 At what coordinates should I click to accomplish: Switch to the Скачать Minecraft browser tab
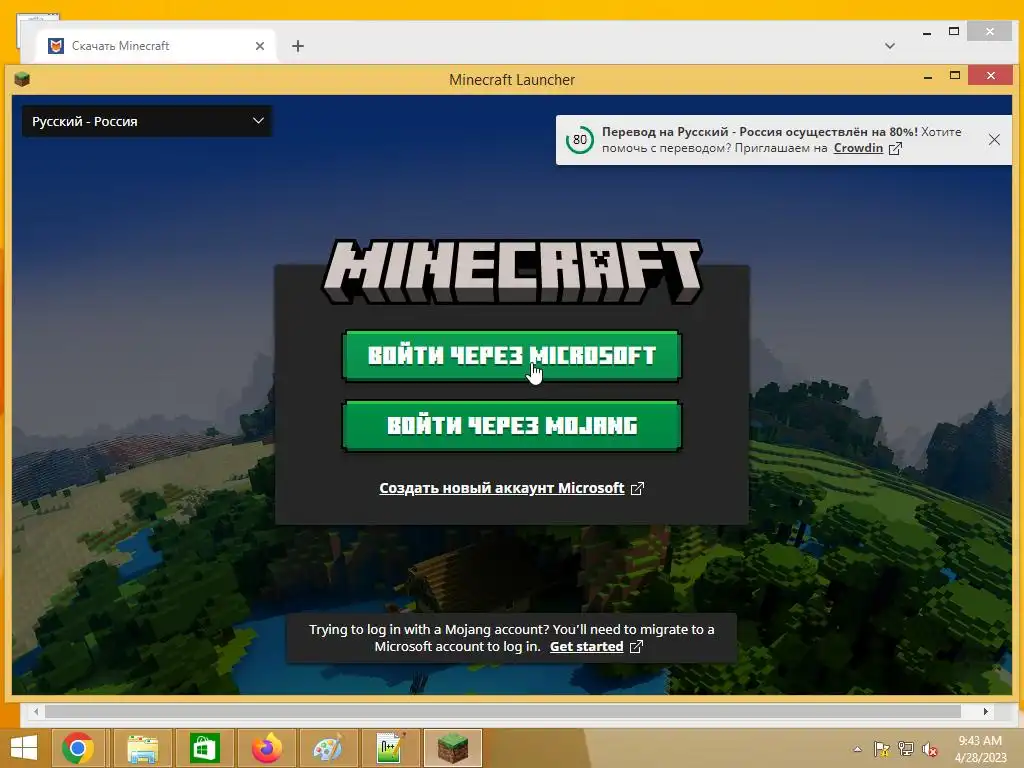pos(157,46)
